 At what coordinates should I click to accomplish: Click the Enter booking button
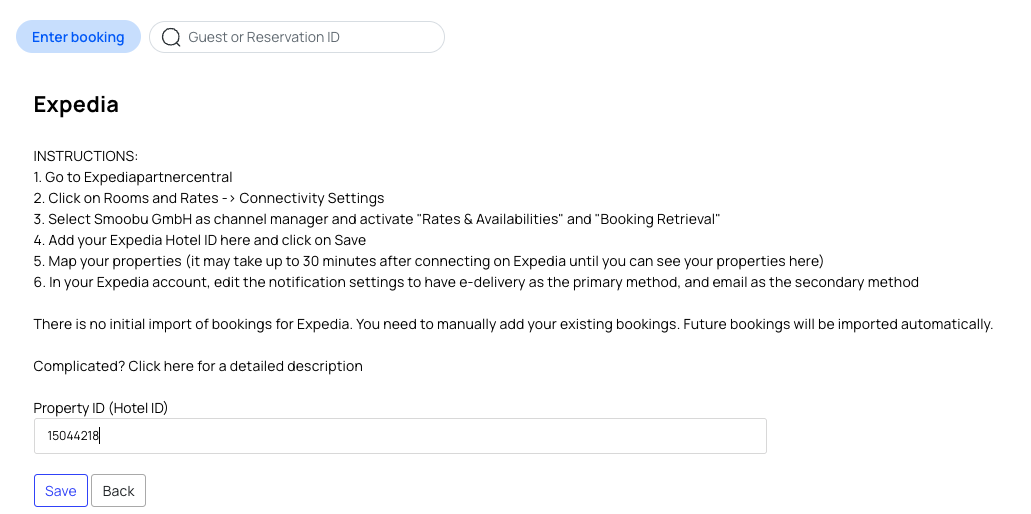[x=78, y=37]
